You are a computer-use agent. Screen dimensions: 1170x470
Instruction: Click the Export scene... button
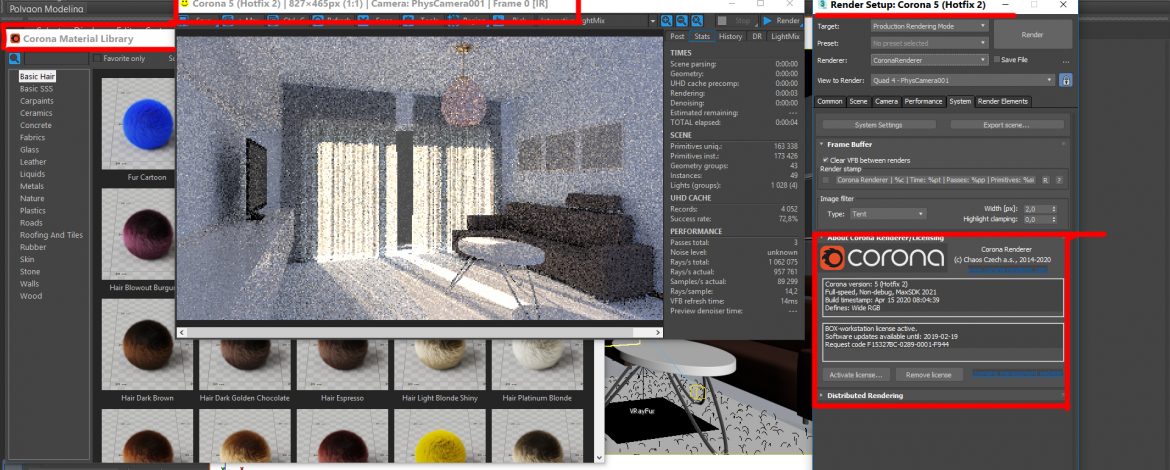(1007, 125)
